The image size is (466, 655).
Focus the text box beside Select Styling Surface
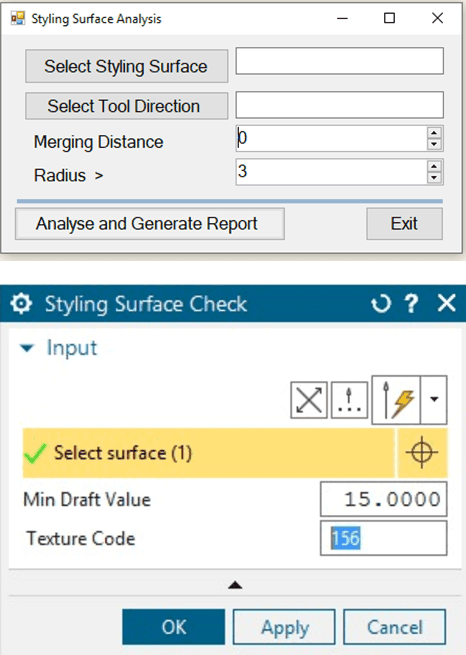point(339,61)
